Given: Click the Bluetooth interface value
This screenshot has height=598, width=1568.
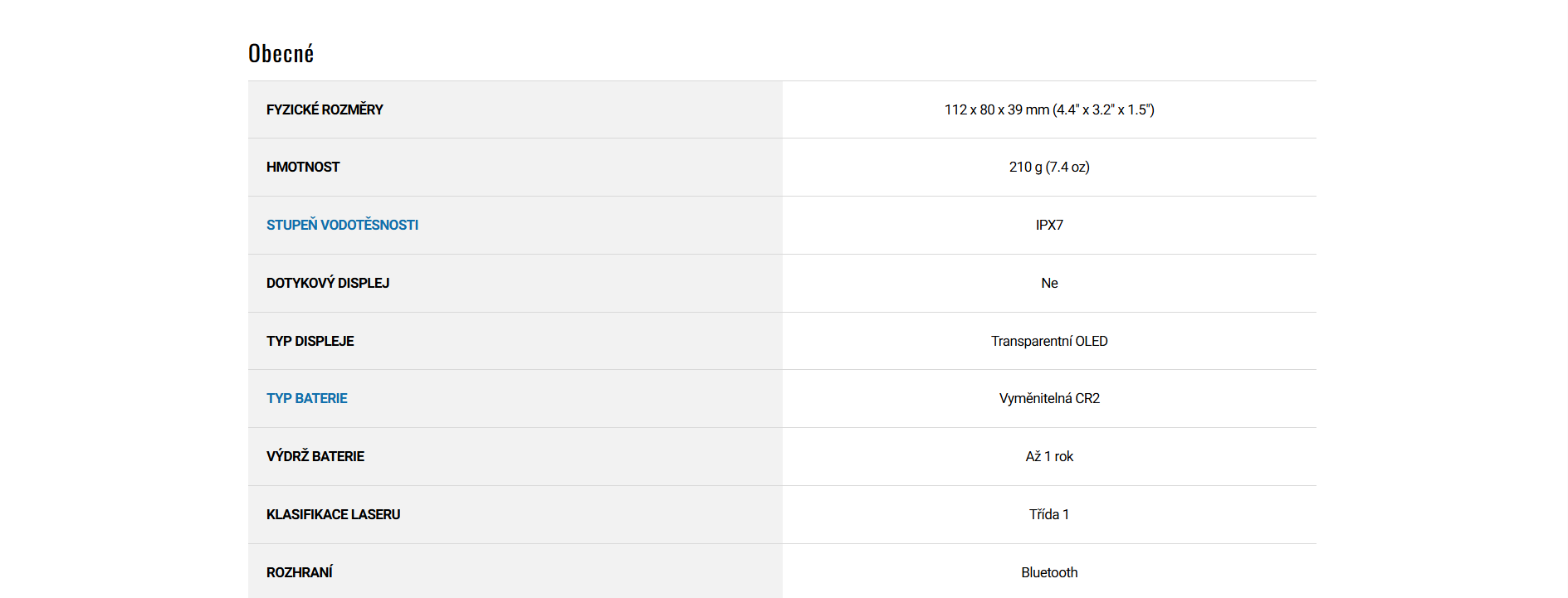Looking at the screenshot, I should pyautogui.click(x=1049, y=572).
